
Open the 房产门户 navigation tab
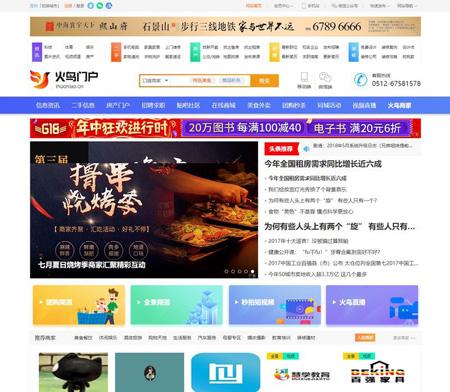118,105
